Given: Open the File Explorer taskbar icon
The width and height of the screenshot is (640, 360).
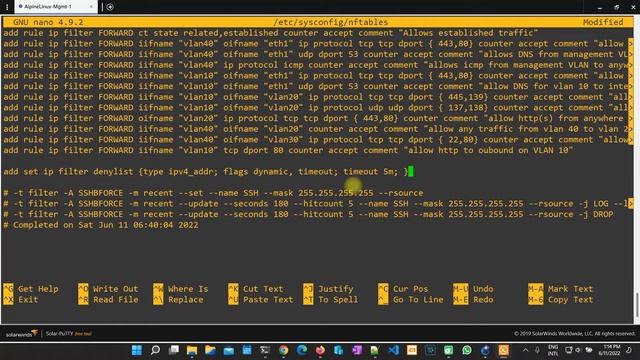Looking at the screenshot, I should tap(192, 350).
